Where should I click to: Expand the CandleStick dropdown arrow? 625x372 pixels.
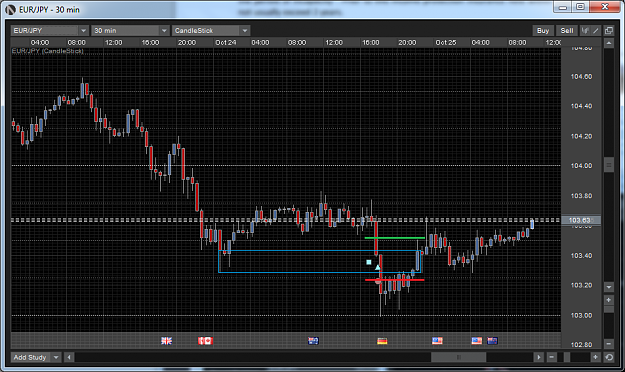[x=245, y=31]
